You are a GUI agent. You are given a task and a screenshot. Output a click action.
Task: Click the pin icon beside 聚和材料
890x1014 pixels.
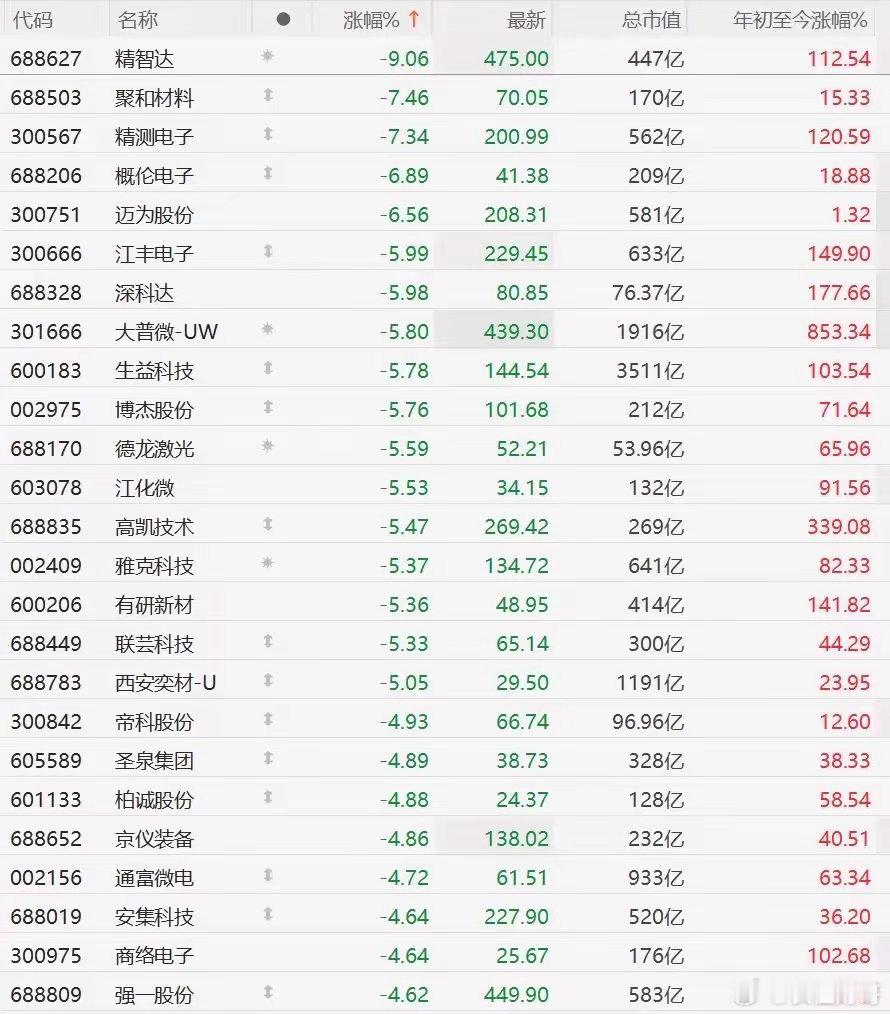[268, 96]
